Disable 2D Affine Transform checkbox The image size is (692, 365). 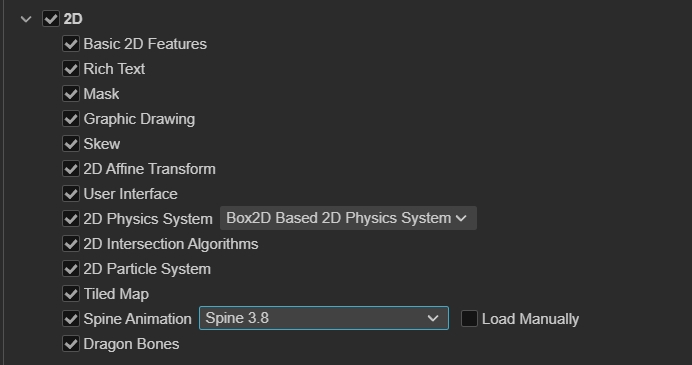pyautogui.click(x=71, y=169)
